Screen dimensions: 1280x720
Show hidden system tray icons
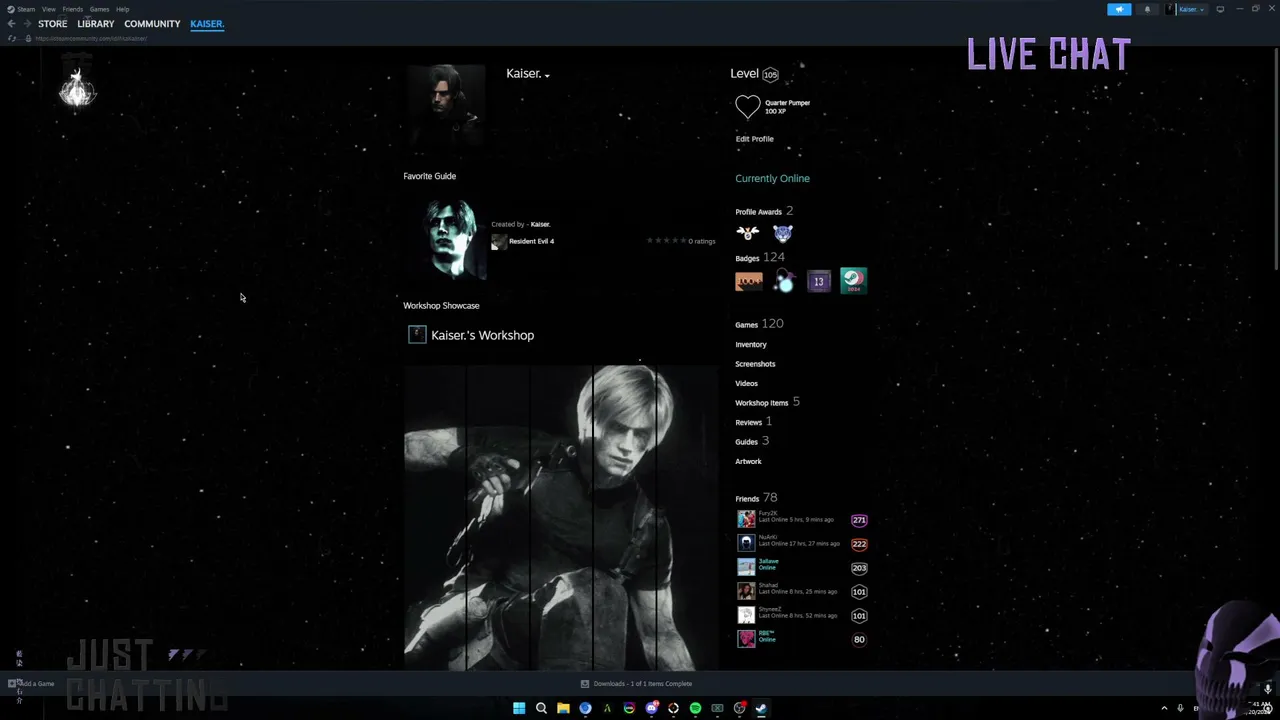point(1164,708)
